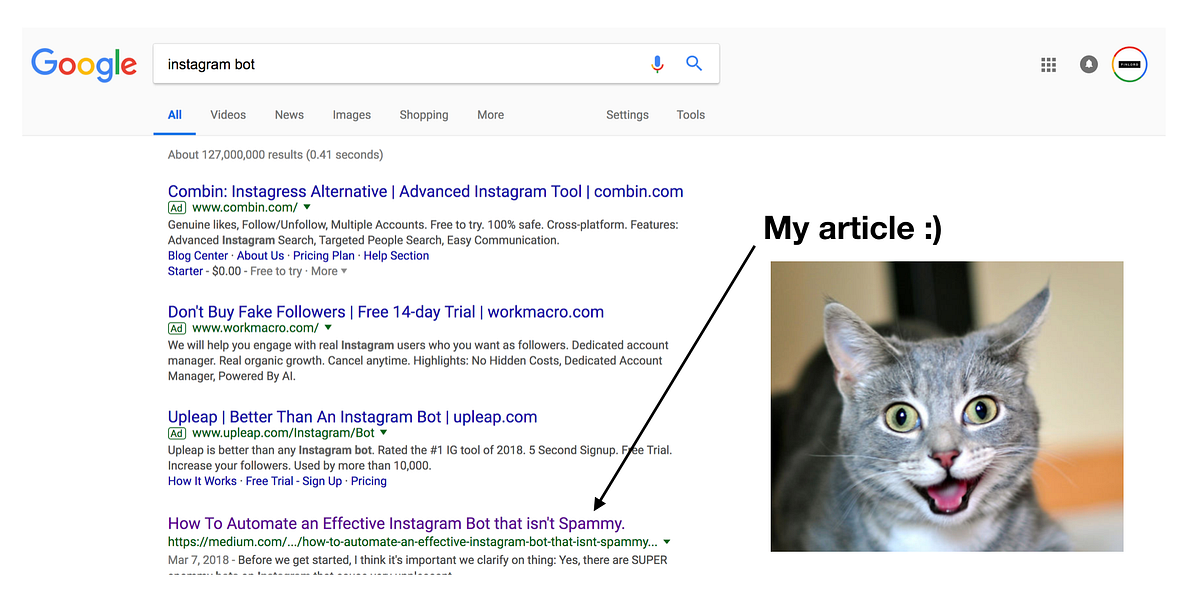1200x608 pixels.
Task: Click the excited grey cat picture
Action: tap(947, 406)
